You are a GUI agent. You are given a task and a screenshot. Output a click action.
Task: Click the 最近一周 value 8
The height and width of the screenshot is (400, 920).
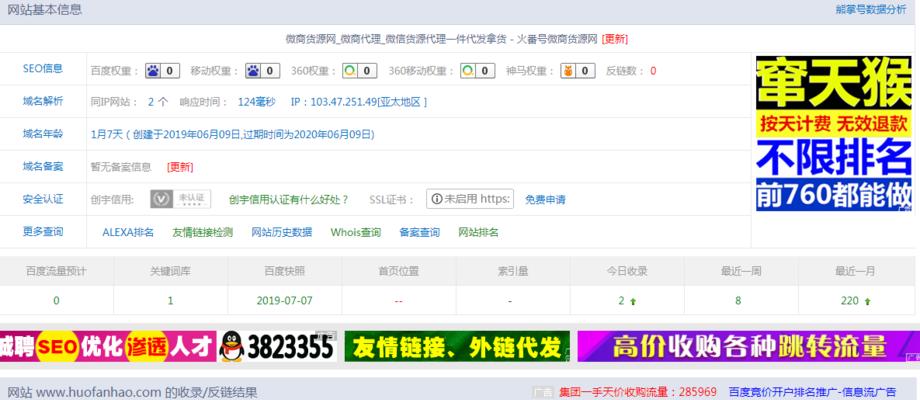[738, 301]
